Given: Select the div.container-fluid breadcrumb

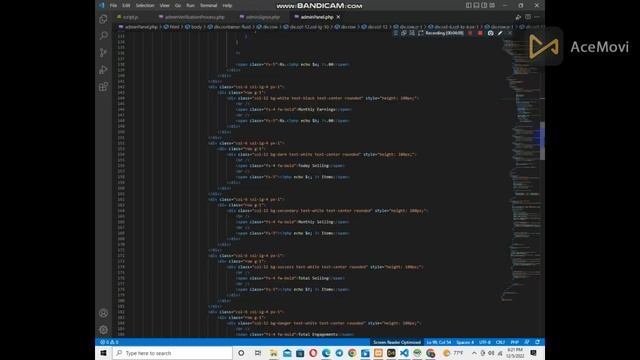Looking at the screenshot, I should pyautogui.click(x=229, y=27).
